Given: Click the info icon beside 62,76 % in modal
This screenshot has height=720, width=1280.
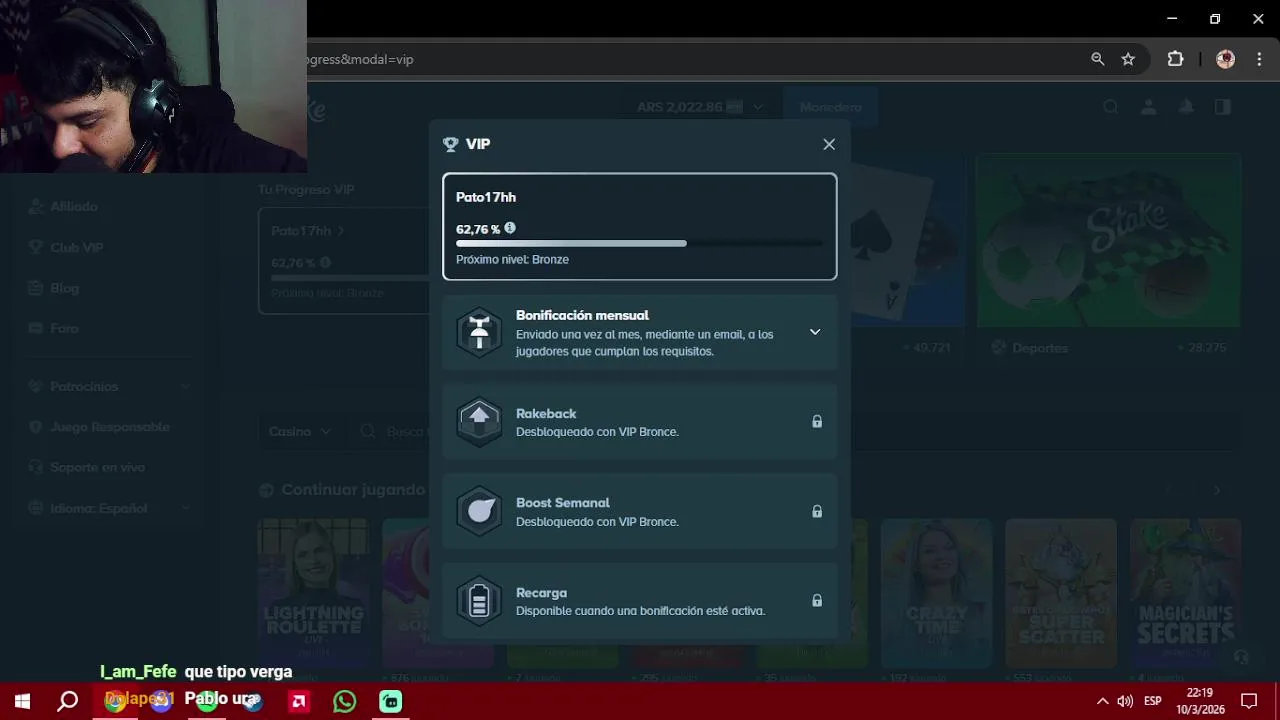Looking at the screenshot, I should (510, 228).
